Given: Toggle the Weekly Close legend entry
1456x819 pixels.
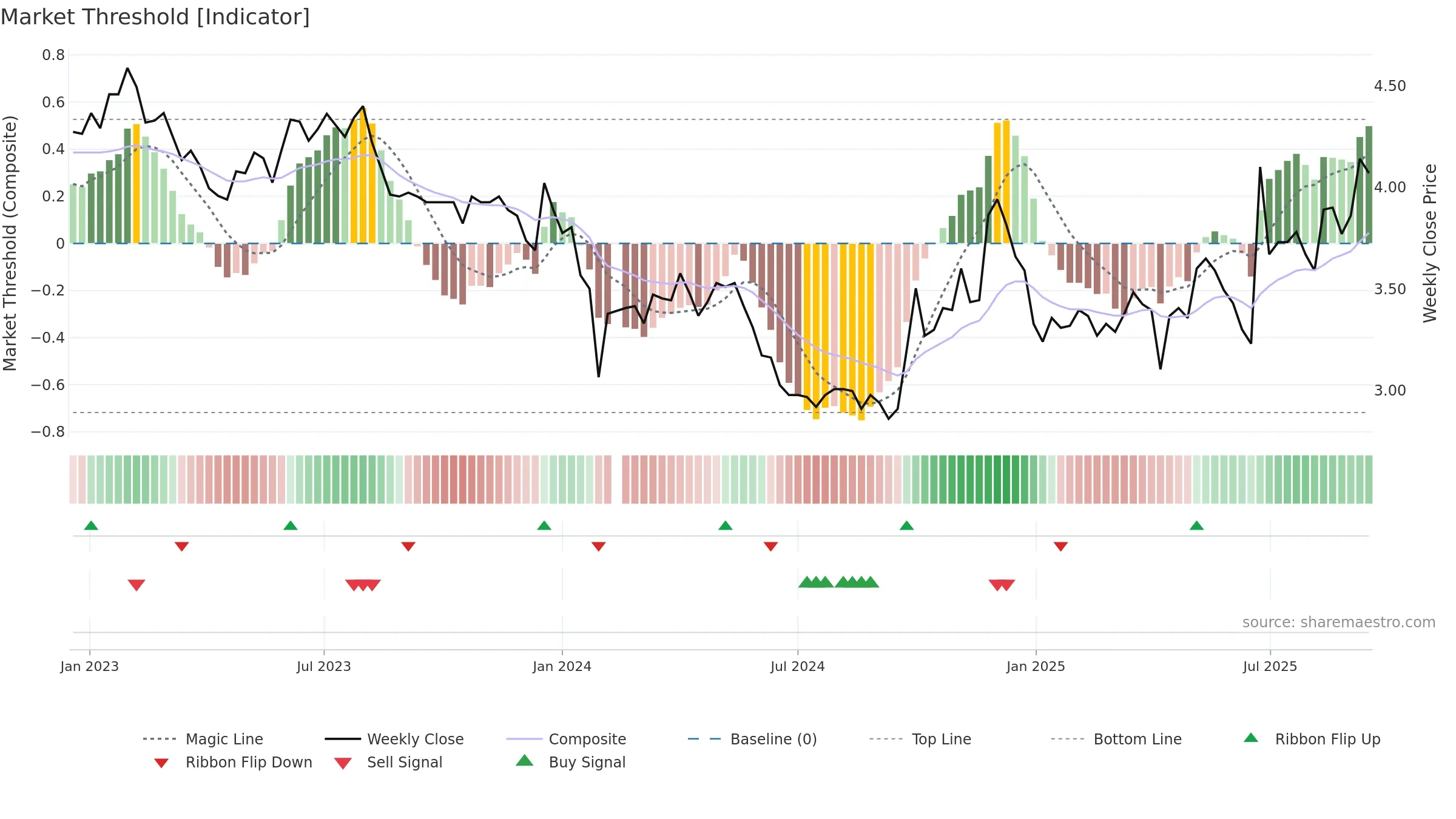Looking at the screenshot, I should (394, 739).
